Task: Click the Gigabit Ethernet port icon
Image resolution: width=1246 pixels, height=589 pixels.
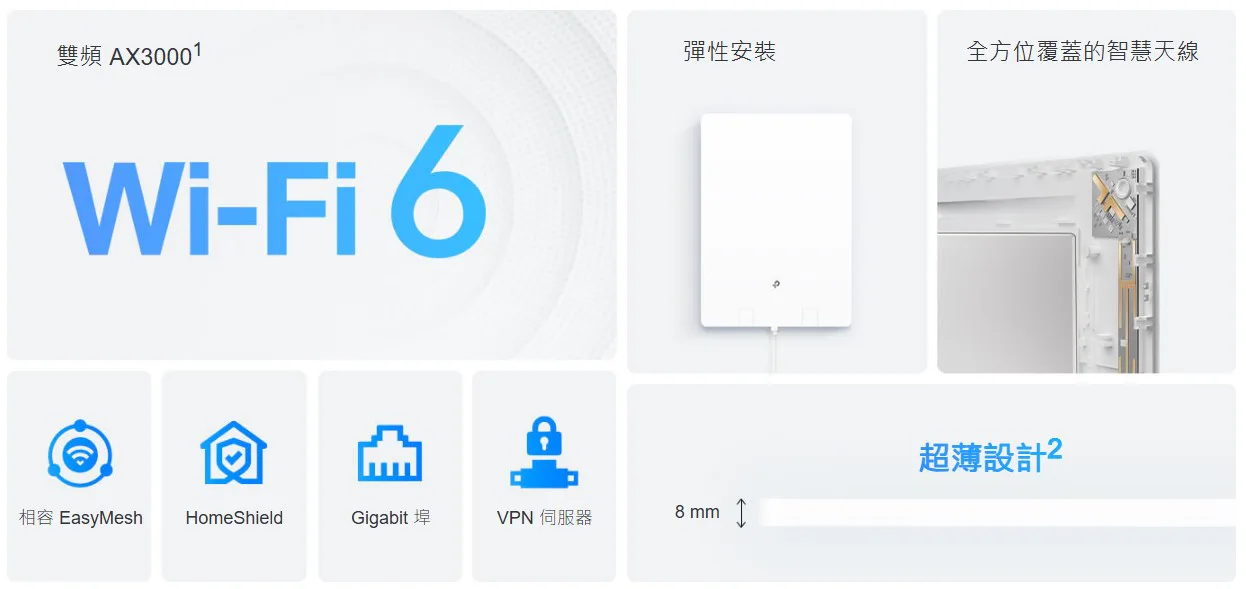Action: pos(390,453)
